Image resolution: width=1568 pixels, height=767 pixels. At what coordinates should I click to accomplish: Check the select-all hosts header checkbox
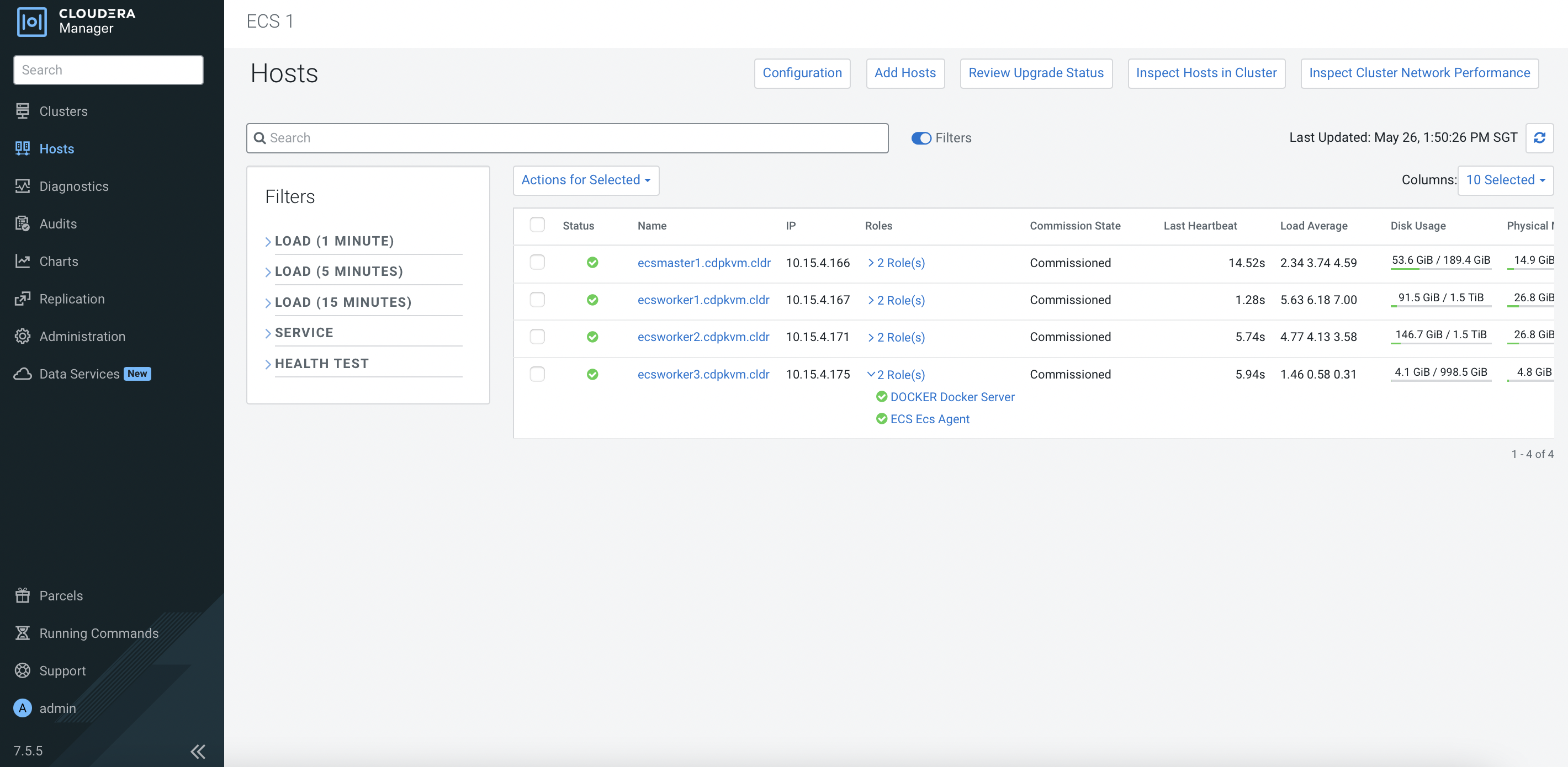[x=537, y=225]
